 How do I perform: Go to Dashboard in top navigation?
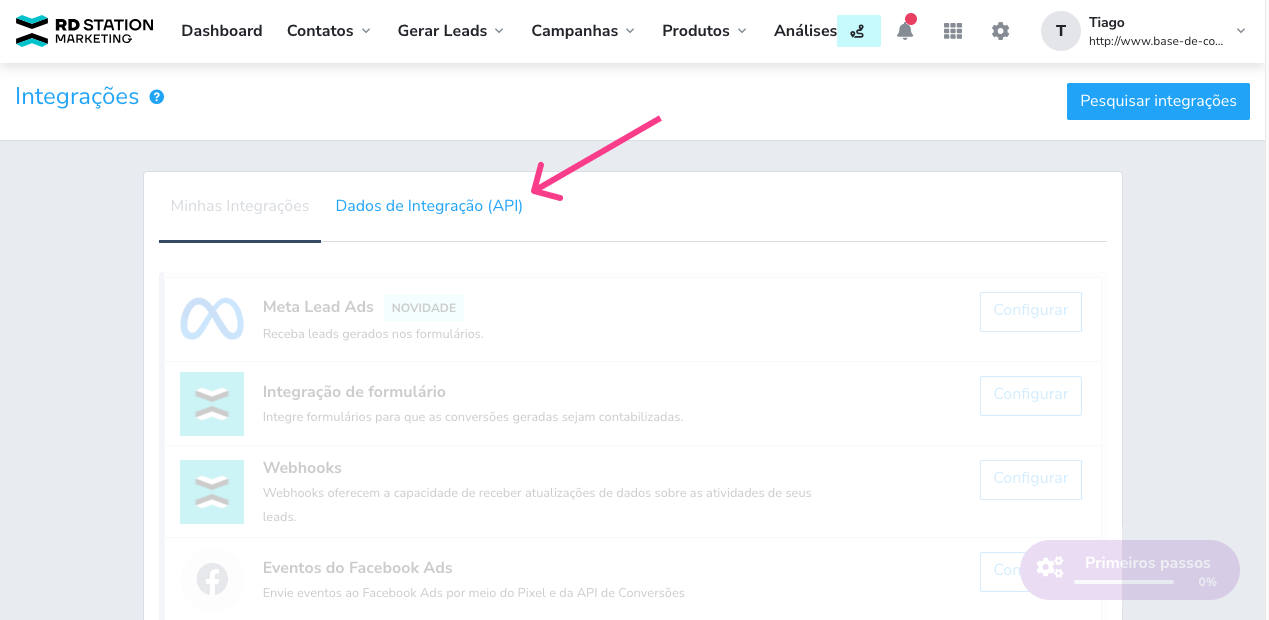222,31
